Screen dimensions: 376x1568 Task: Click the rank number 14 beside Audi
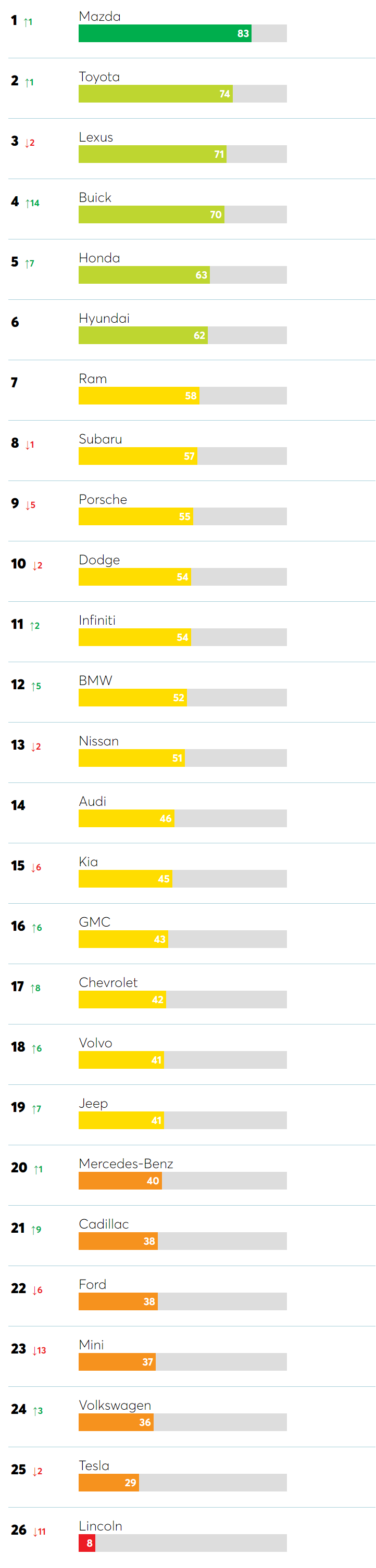18,805
